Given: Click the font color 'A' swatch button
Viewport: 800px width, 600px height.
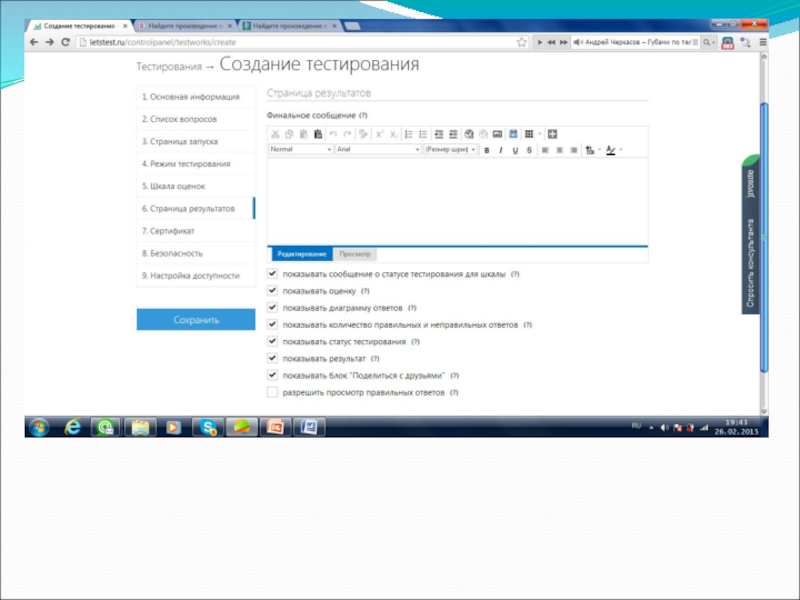Looking at the screenshot, I should [x=611, y=150].
